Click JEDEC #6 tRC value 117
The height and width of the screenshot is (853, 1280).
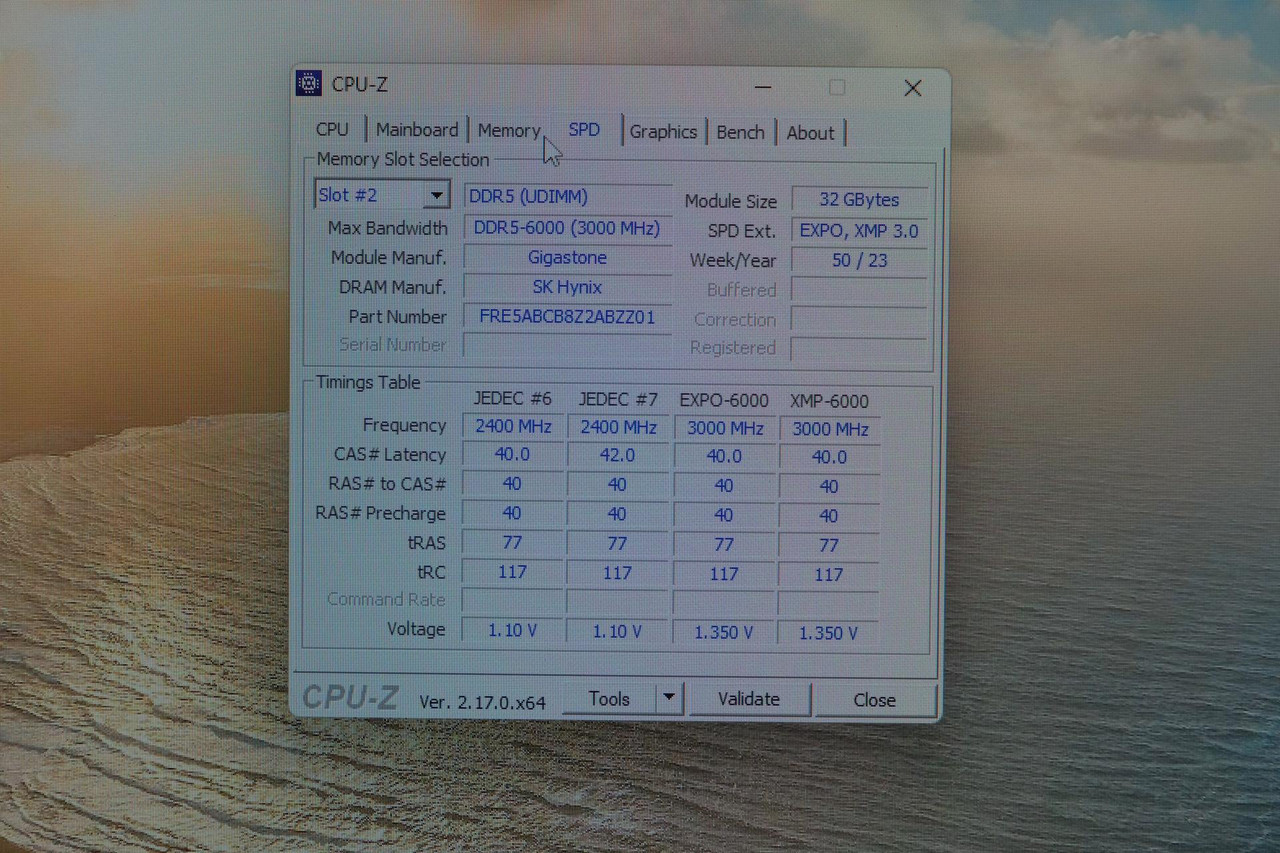tap(512, 572)
